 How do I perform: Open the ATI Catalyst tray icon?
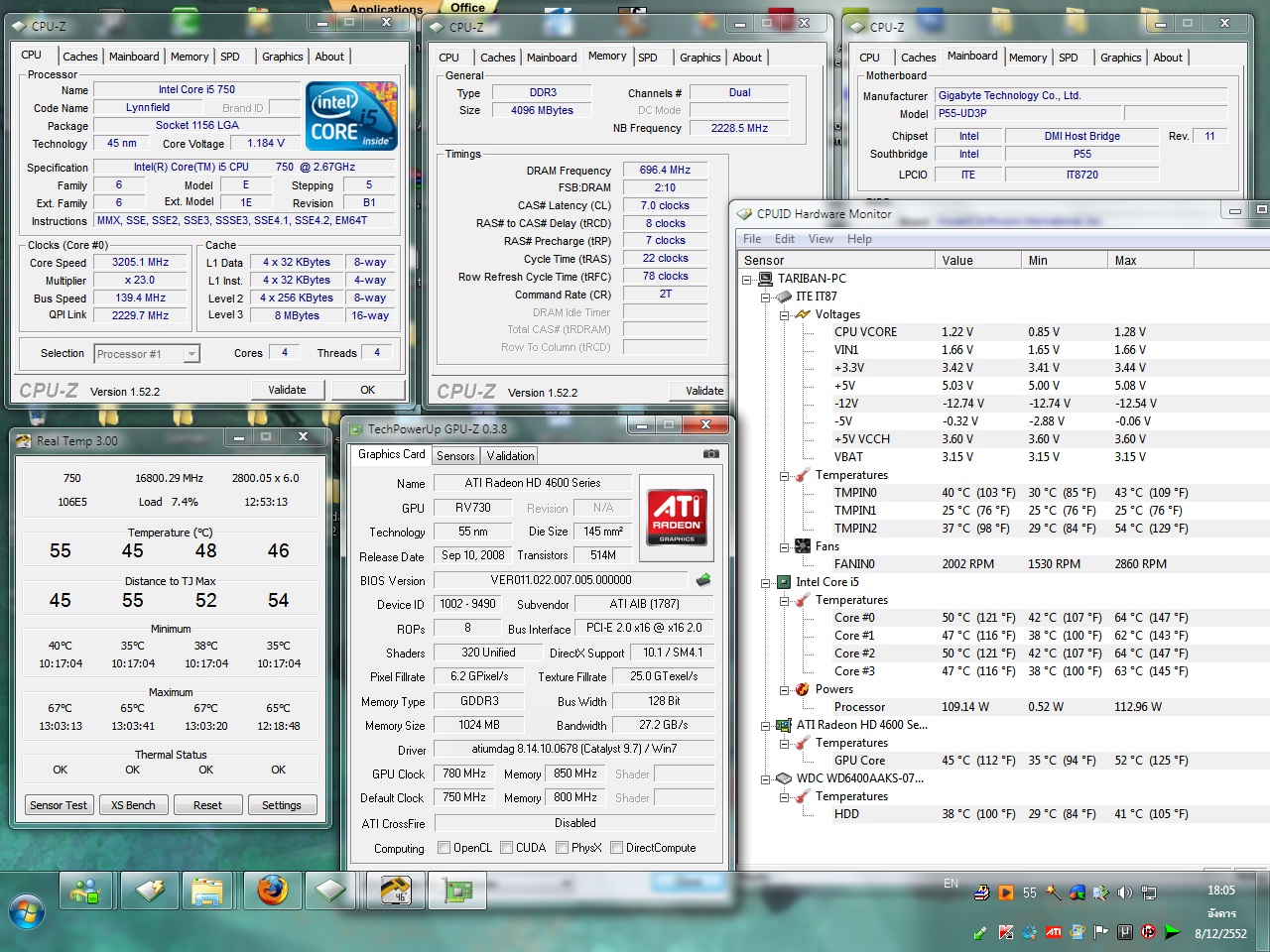pyautogui.click(x=1054, y=932)
